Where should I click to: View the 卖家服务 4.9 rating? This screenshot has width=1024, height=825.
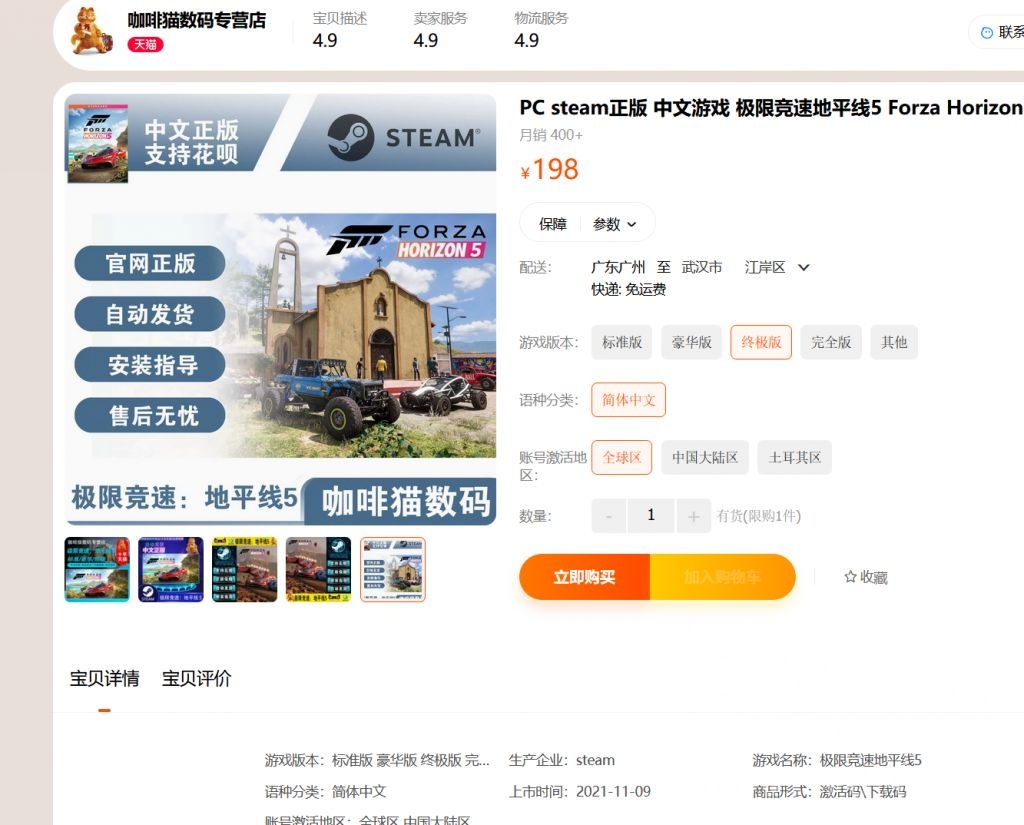(440, 29)
